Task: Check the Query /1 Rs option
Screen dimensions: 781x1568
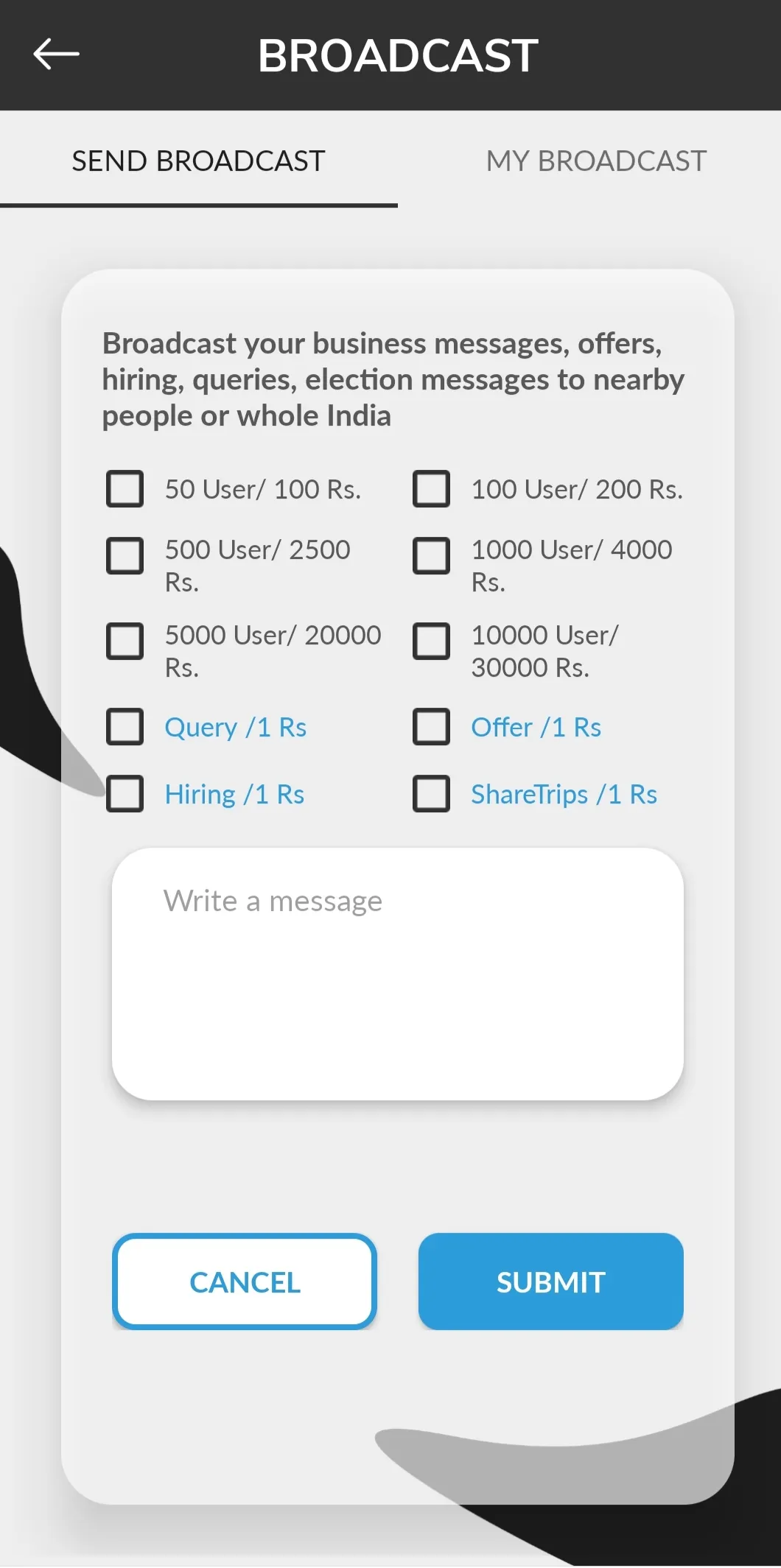Action: 125,727
